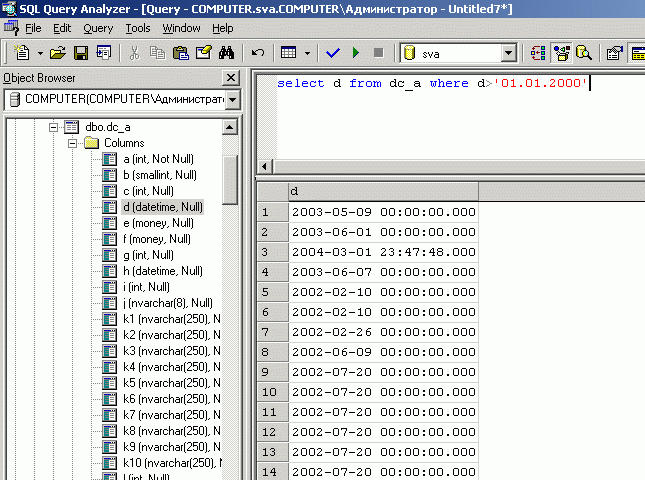Select the Columns folder in the tree
Screen dimensions: 645x480
pyautogui.click(x=124, y=143)
